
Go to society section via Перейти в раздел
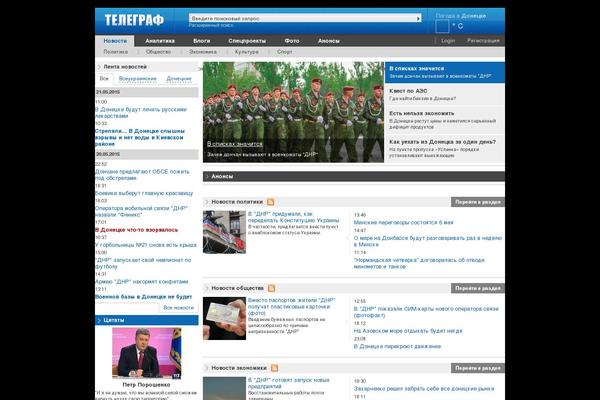point(478,288)
